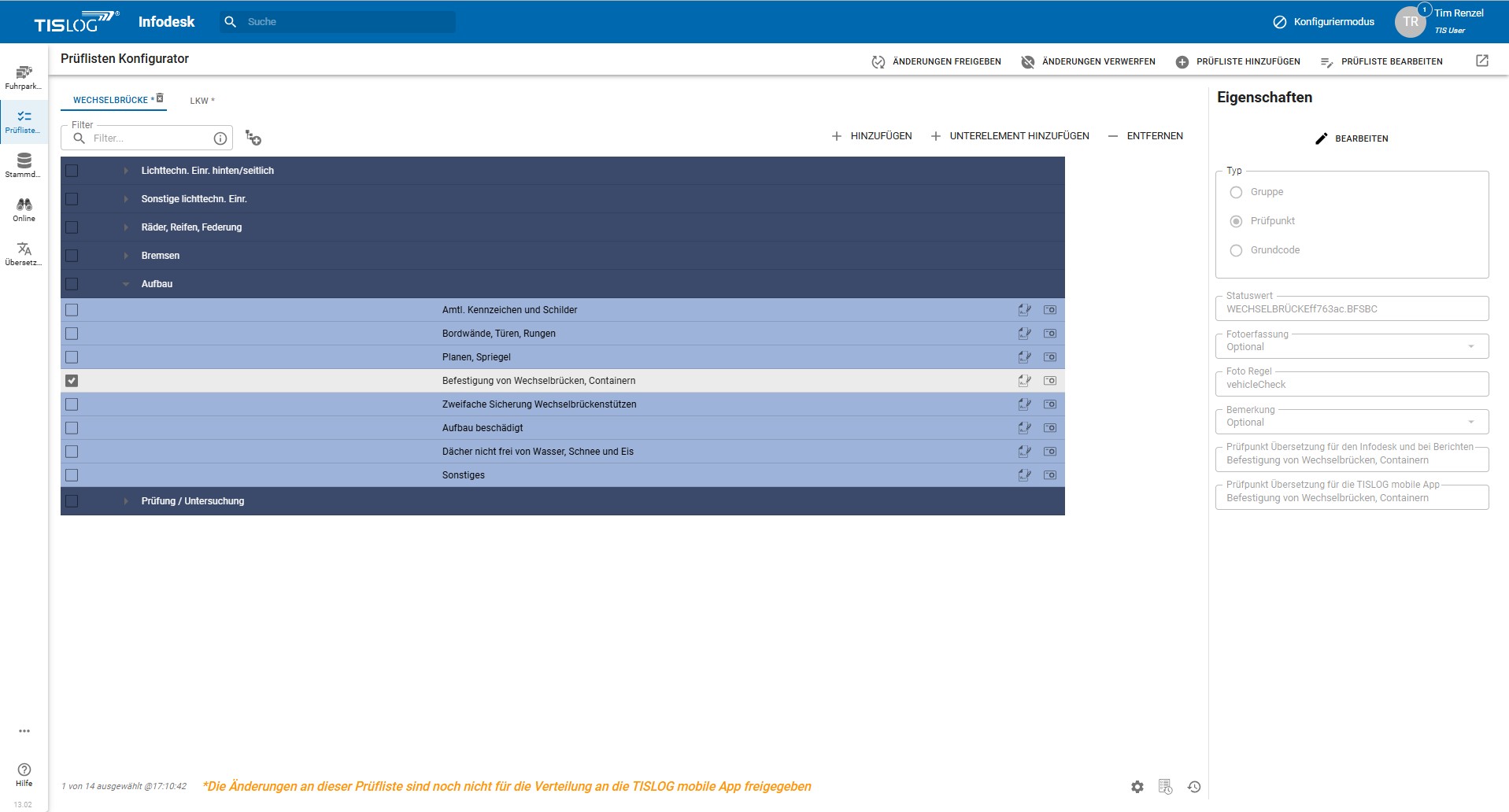Click the search magnifier icon in header
Viewport: 1509px width, 812px height.
point(230,22)
